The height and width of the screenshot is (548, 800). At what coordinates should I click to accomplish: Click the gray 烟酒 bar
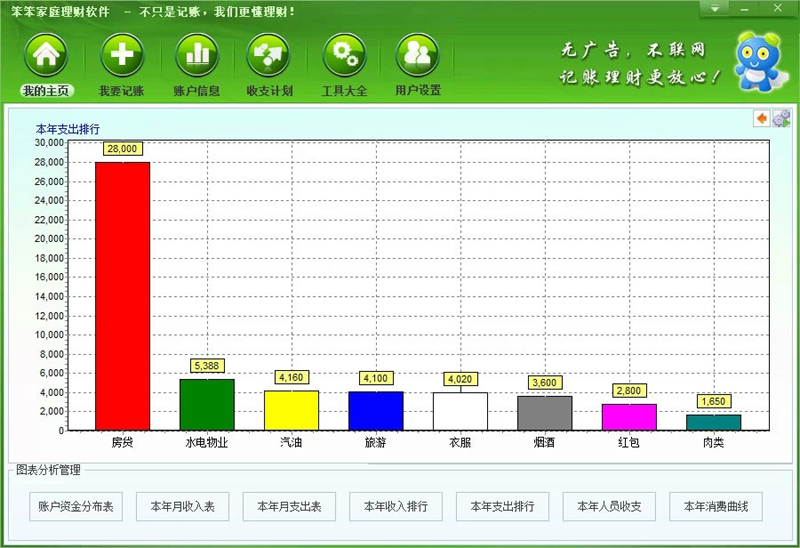[x=545, y=413]
